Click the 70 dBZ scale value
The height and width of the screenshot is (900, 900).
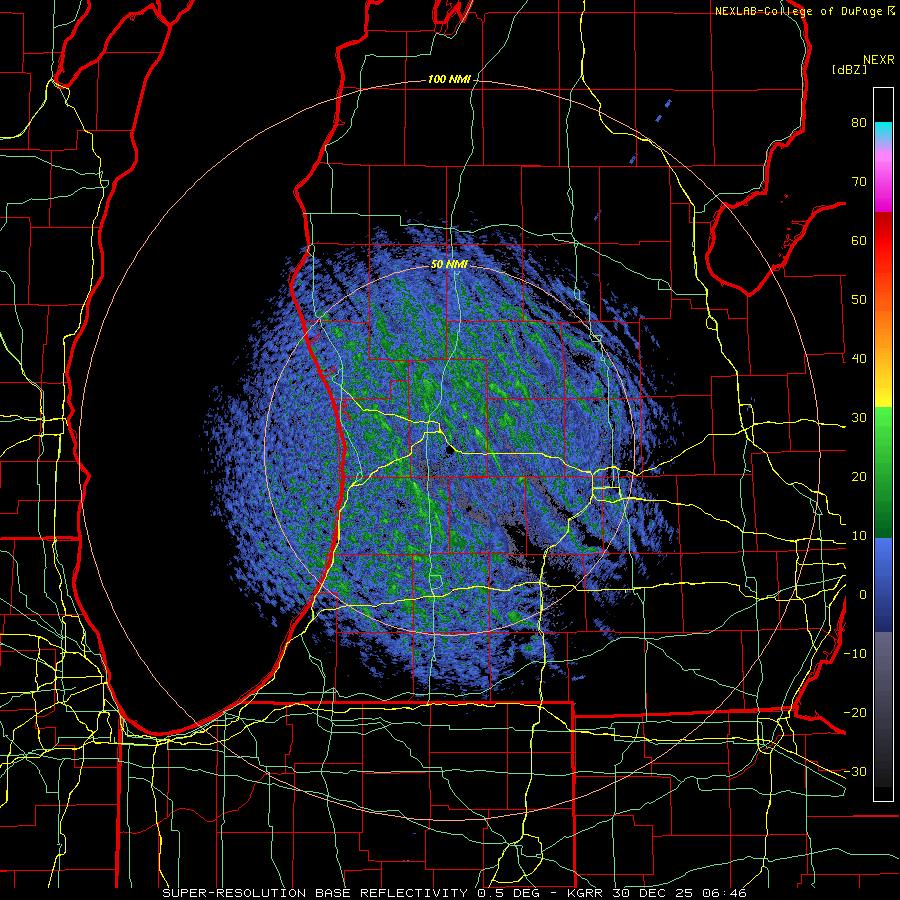(859, 181)
